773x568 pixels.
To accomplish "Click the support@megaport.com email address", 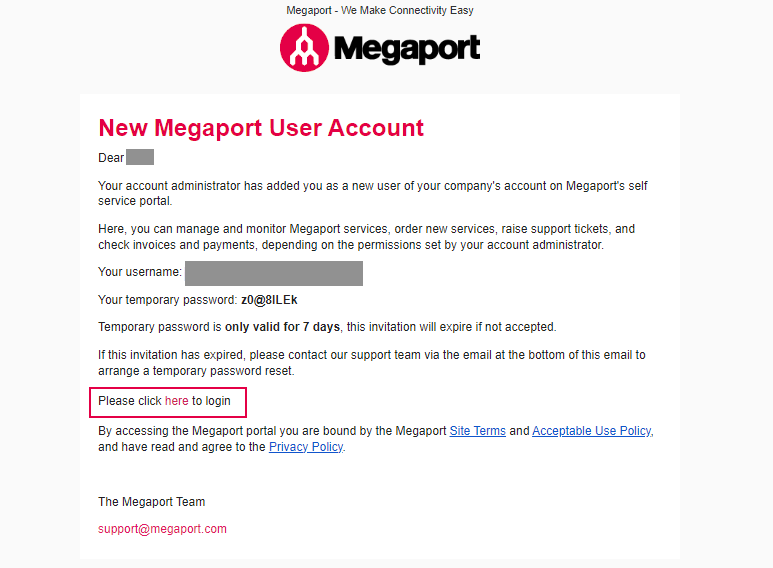I will (162, 529).
